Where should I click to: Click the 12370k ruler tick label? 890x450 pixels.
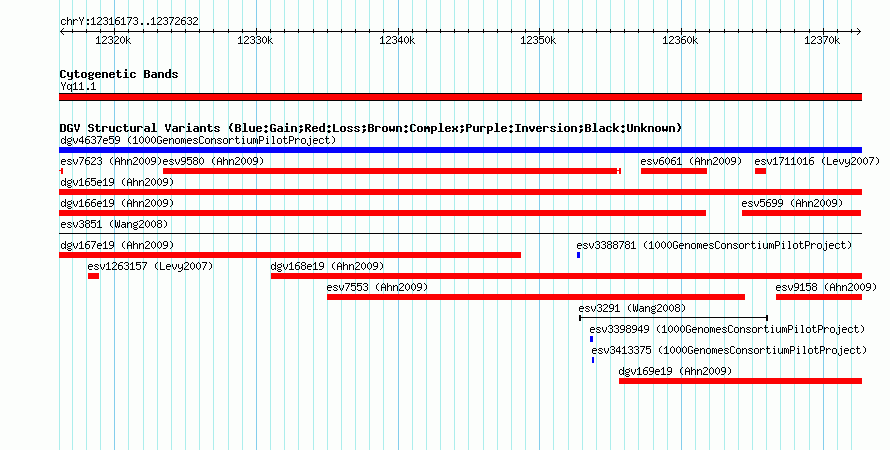click(x=822, y=40)
